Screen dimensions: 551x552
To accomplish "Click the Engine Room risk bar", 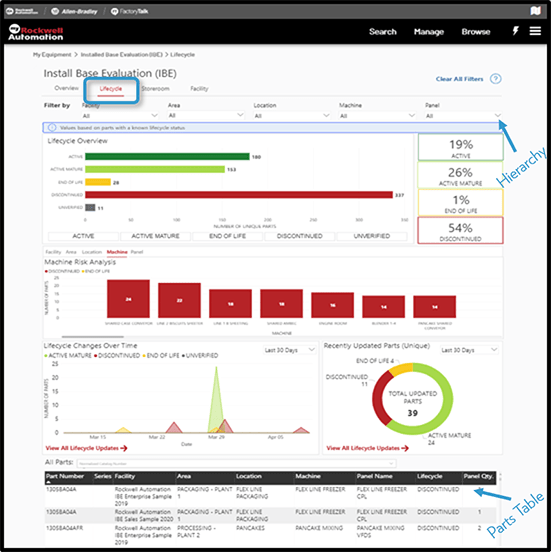I will (x=332, y=305).
